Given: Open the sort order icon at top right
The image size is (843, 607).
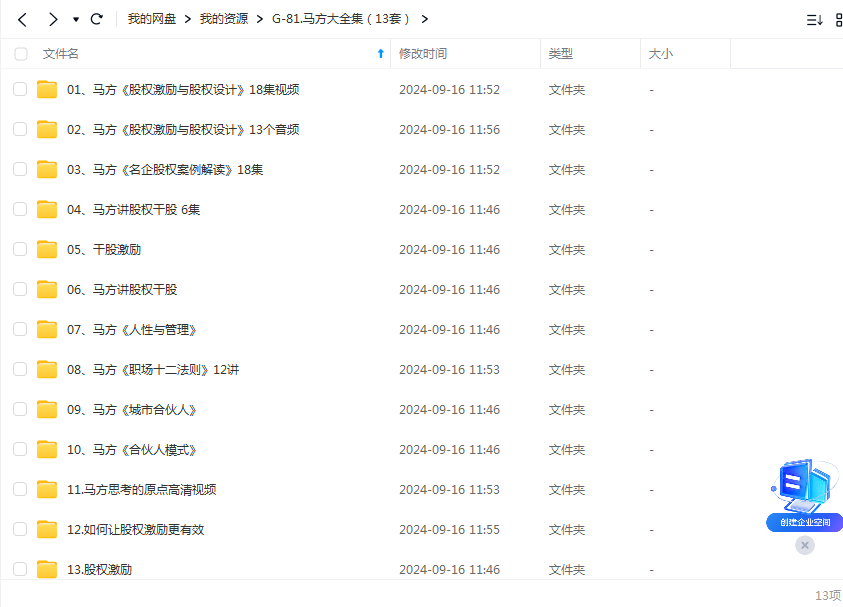Looking at the screenshot, I should click(x=813, y=19).
